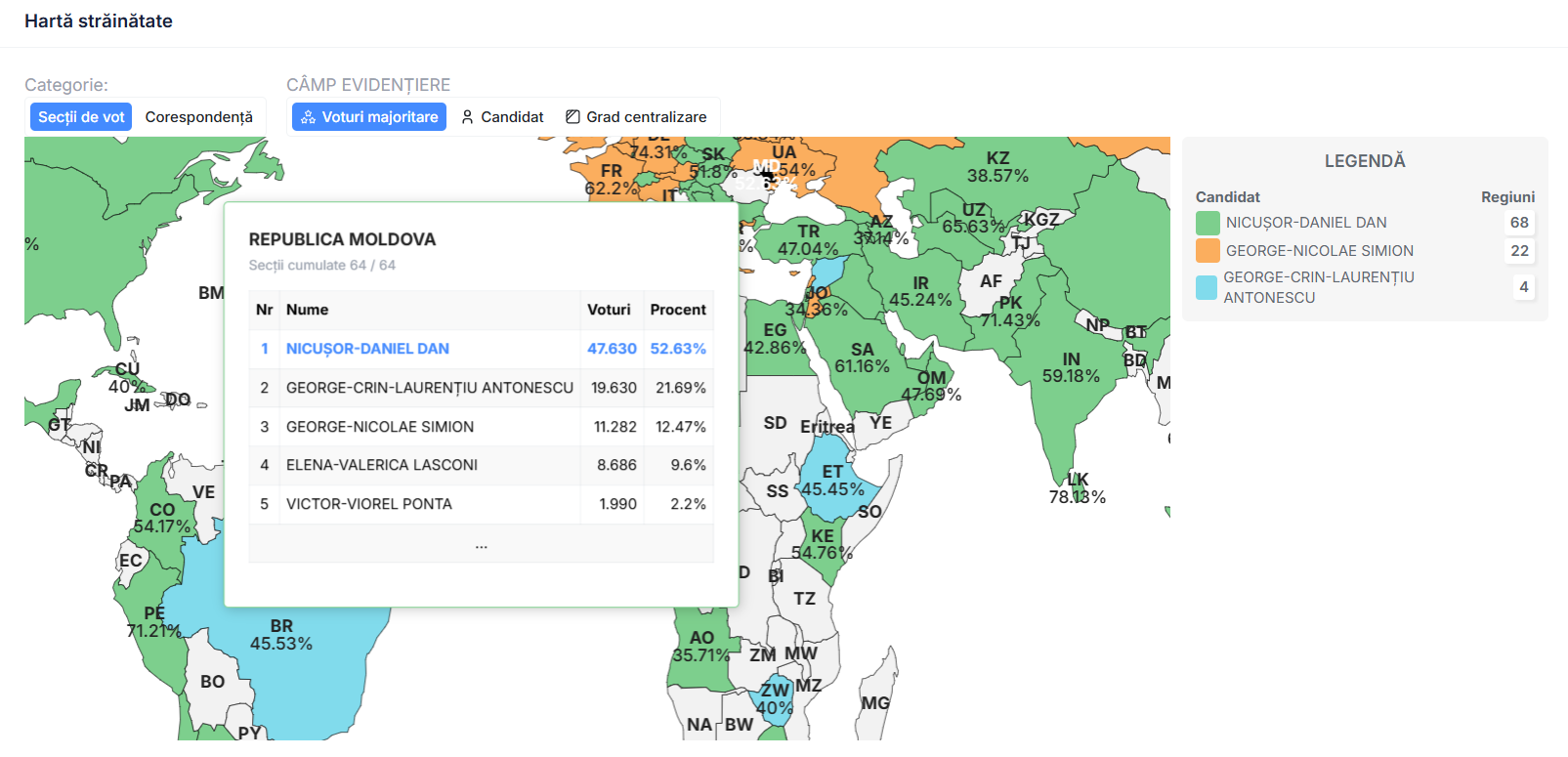Click the region count 68 badge
1568x757 pixels.
pyautogui.click(x=1519, y=223)
